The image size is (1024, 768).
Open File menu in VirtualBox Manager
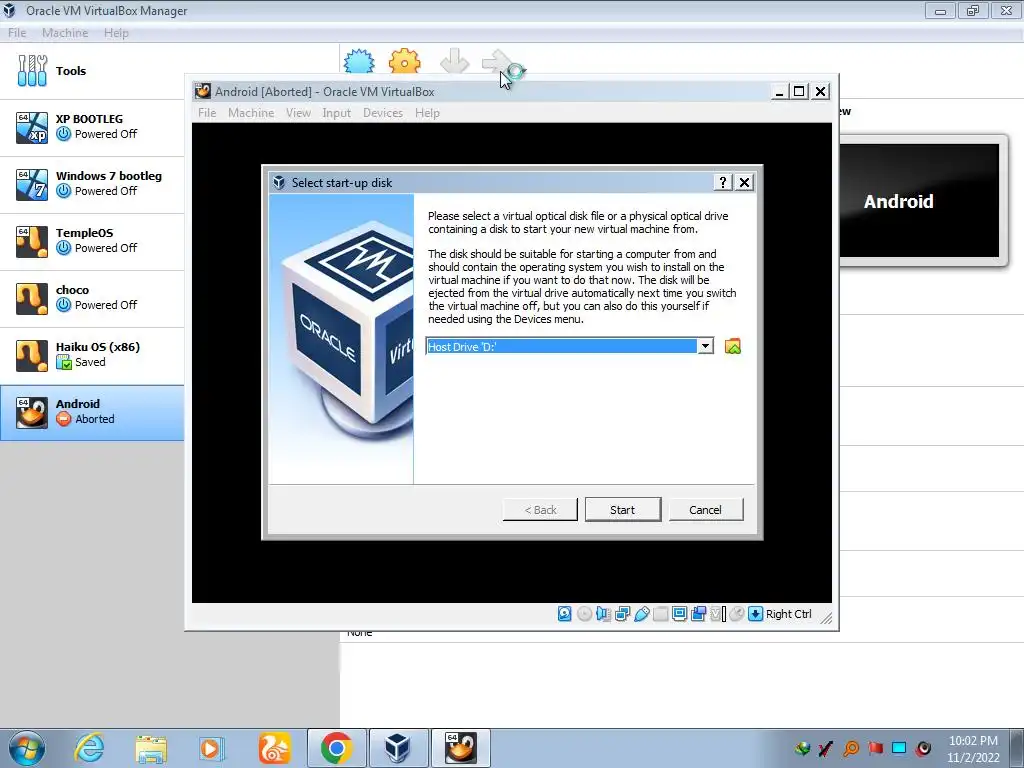(x=17, y=33)
